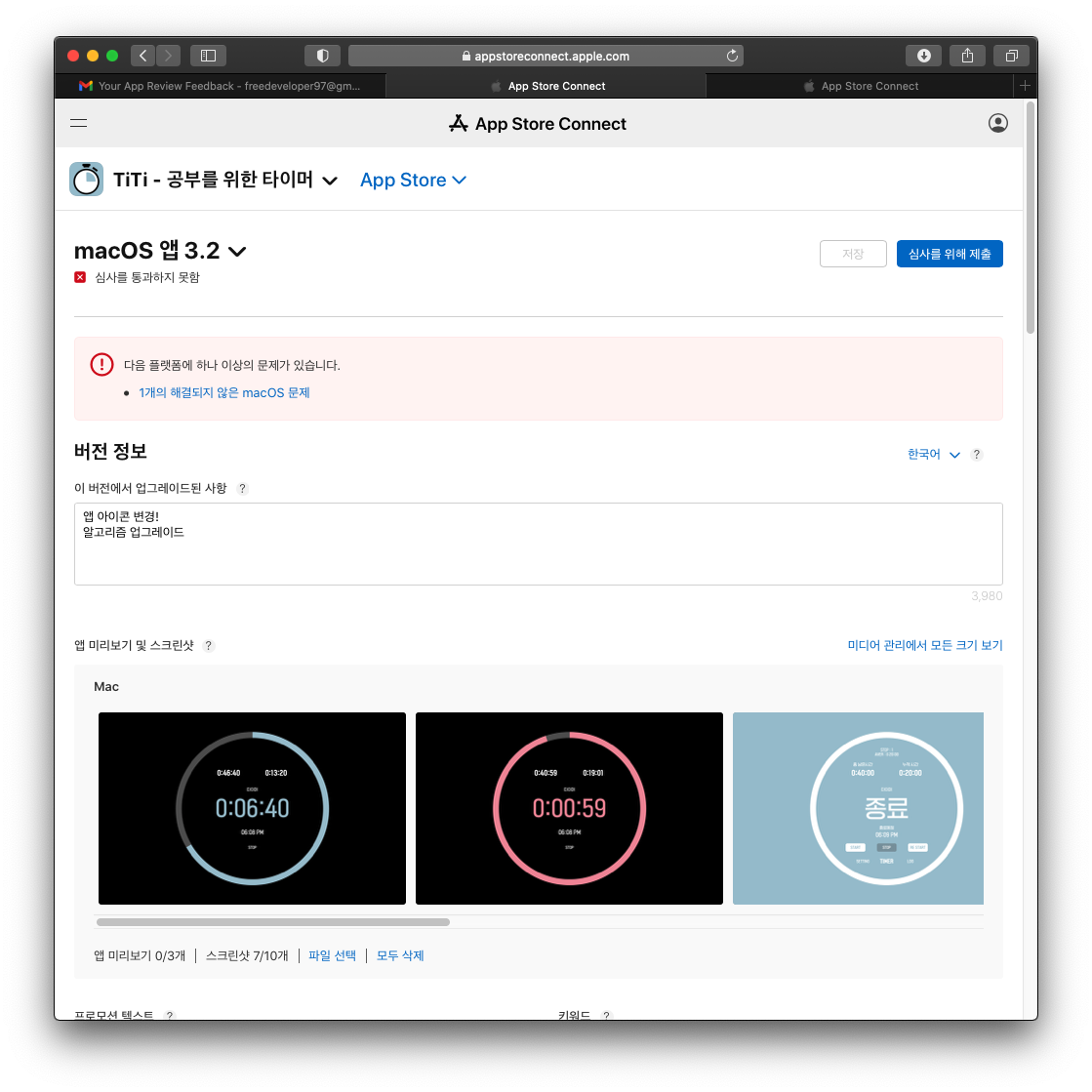This screenshot has width=1092, height=1092.
Task: Open help next to the 키워드 label
Action: pyautogui.click(x=607, y=1015)
